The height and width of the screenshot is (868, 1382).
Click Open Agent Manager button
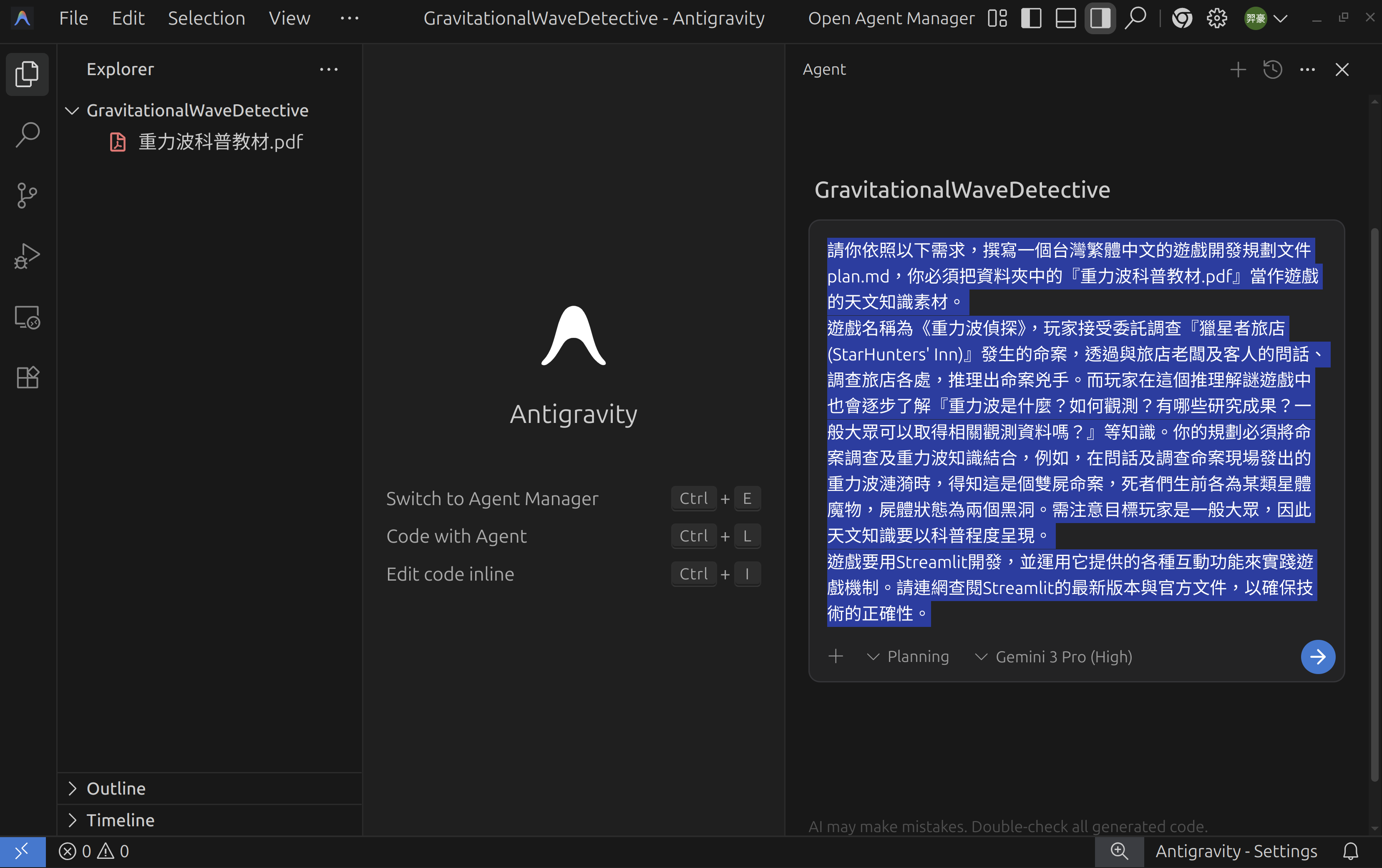[x=891, y=18]
